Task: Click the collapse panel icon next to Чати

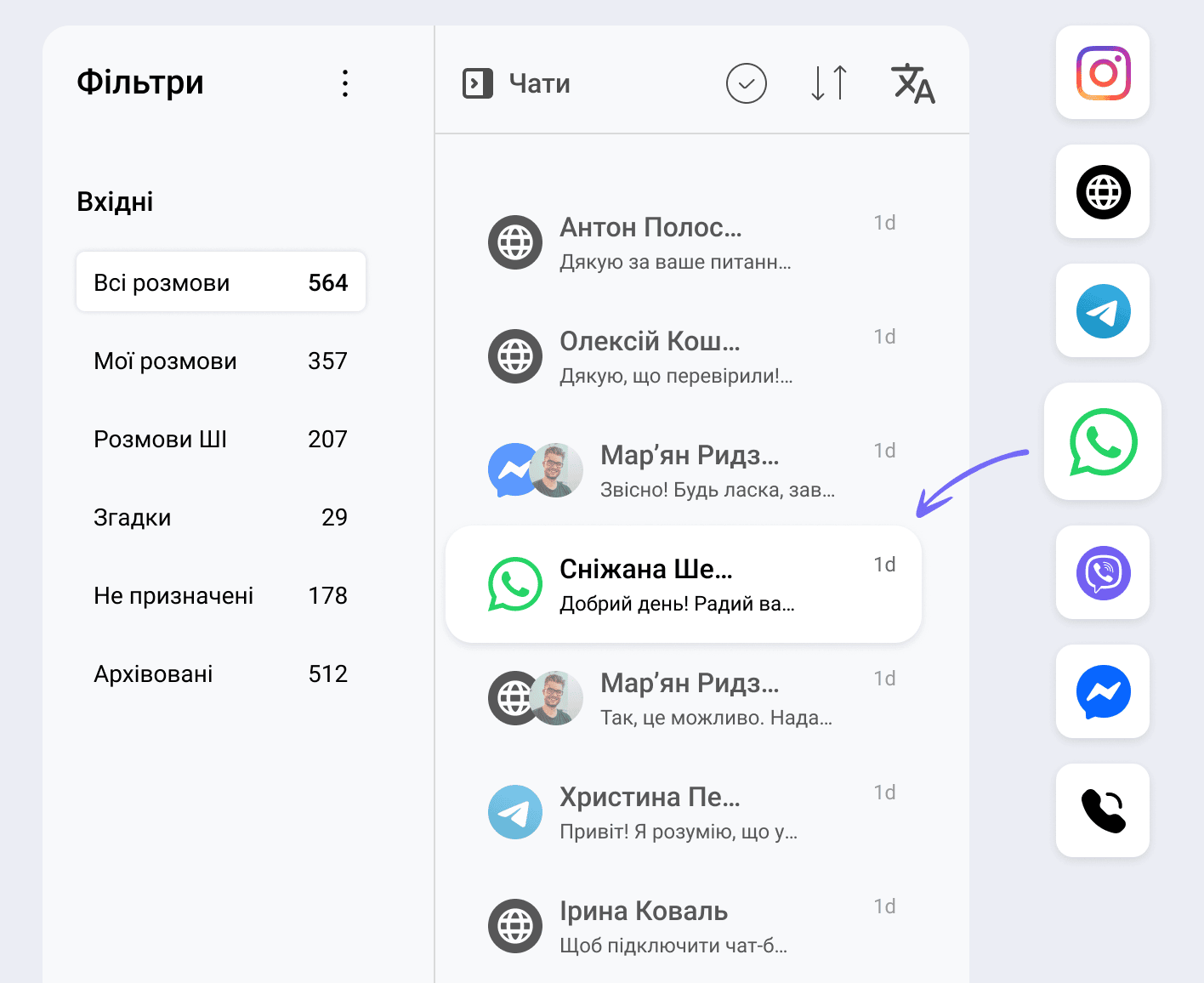Action: click(478, 83)
